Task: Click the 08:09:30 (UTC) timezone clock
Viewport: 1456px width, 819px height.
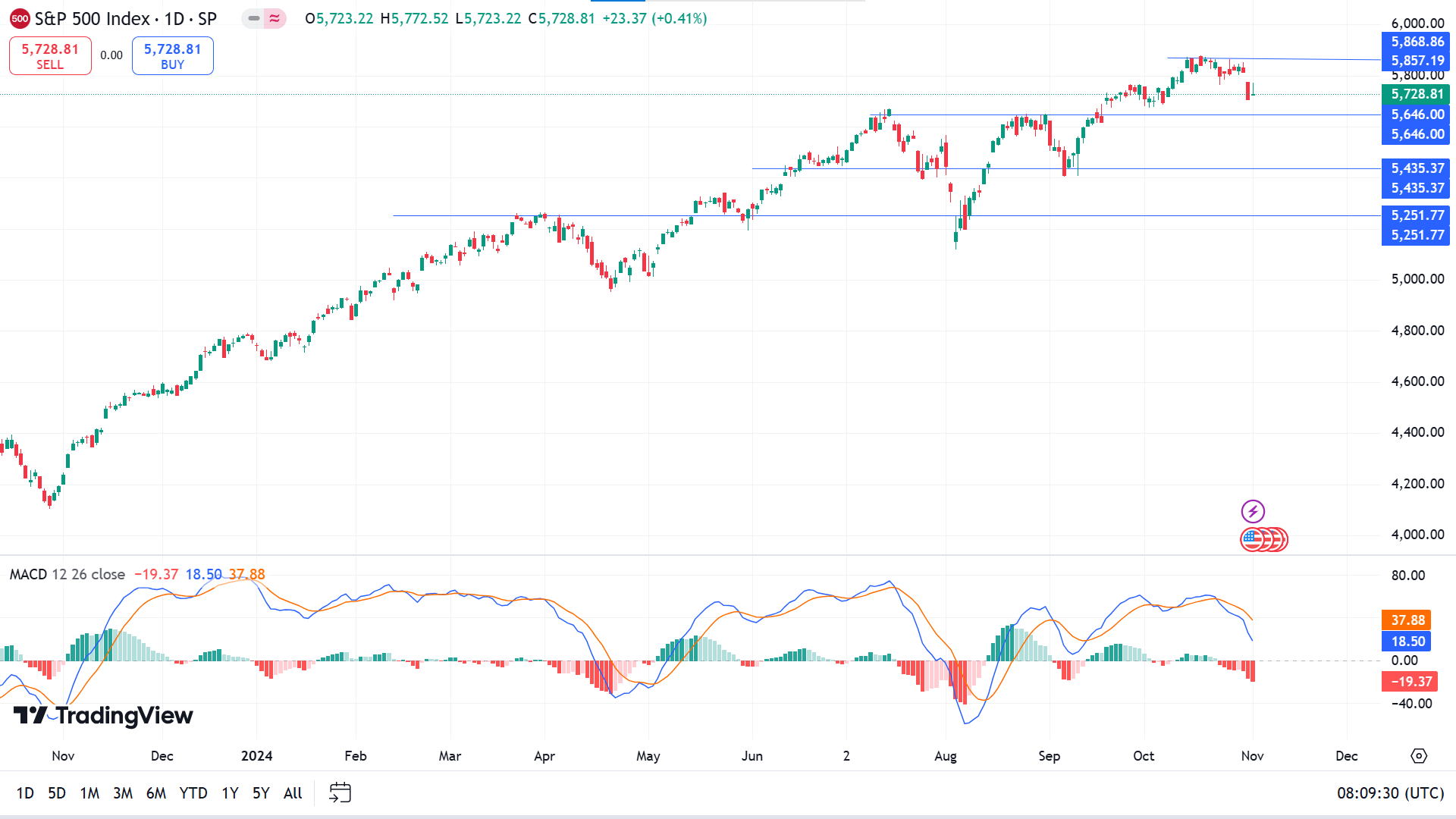Action: 1390,793
